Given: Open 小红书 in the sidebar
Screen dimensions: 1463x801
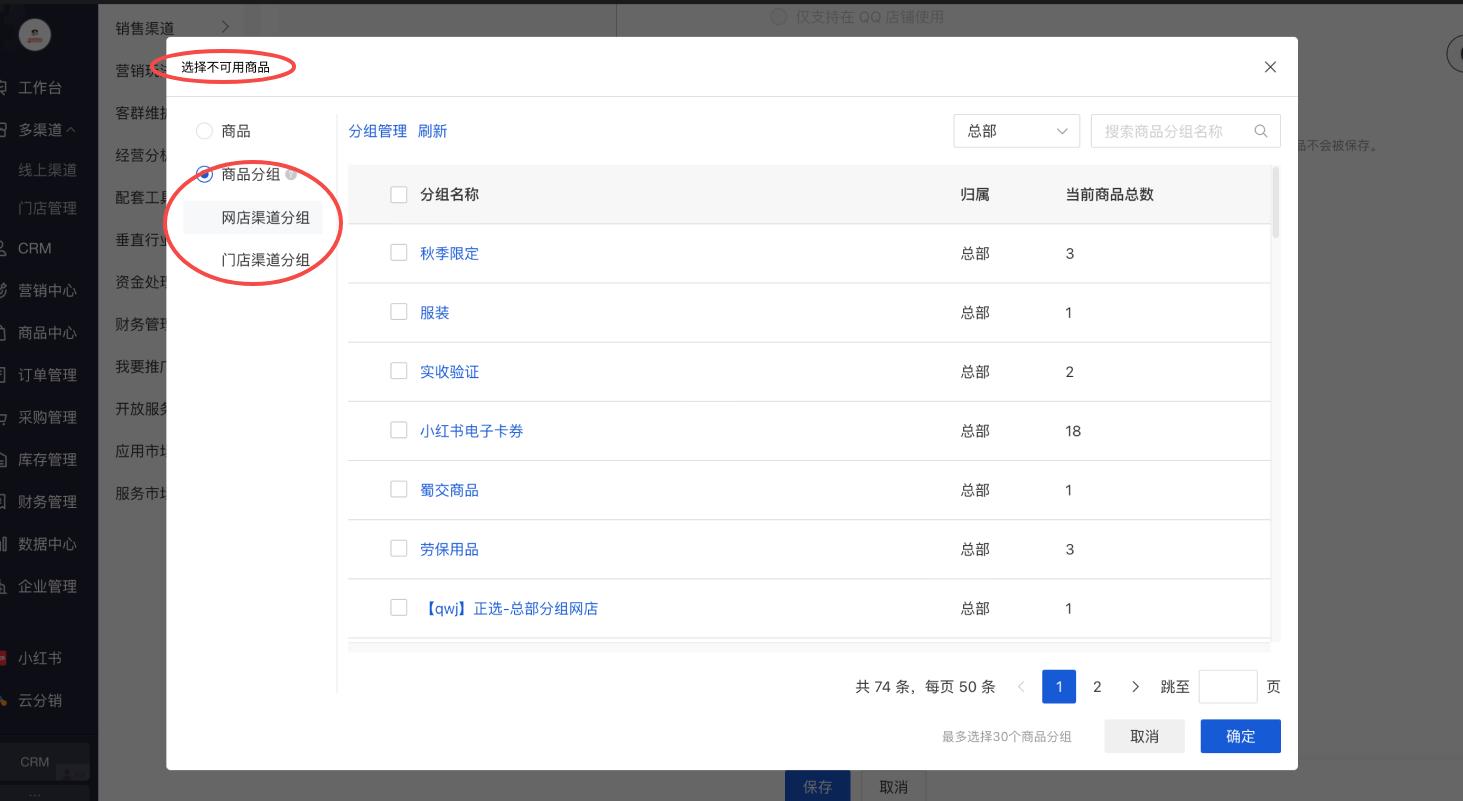Looking at the screenshot, I should [x=40, y=658].
